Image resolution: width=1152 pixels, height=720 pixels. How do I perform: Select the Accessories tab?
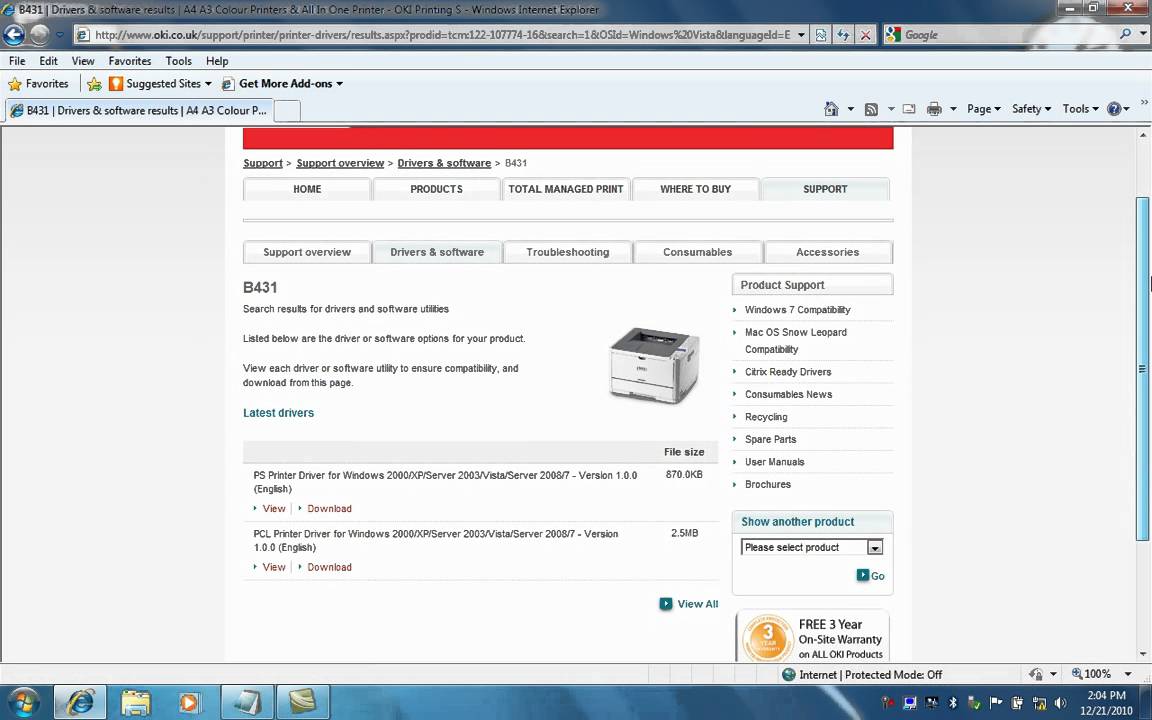coord(828,252)
